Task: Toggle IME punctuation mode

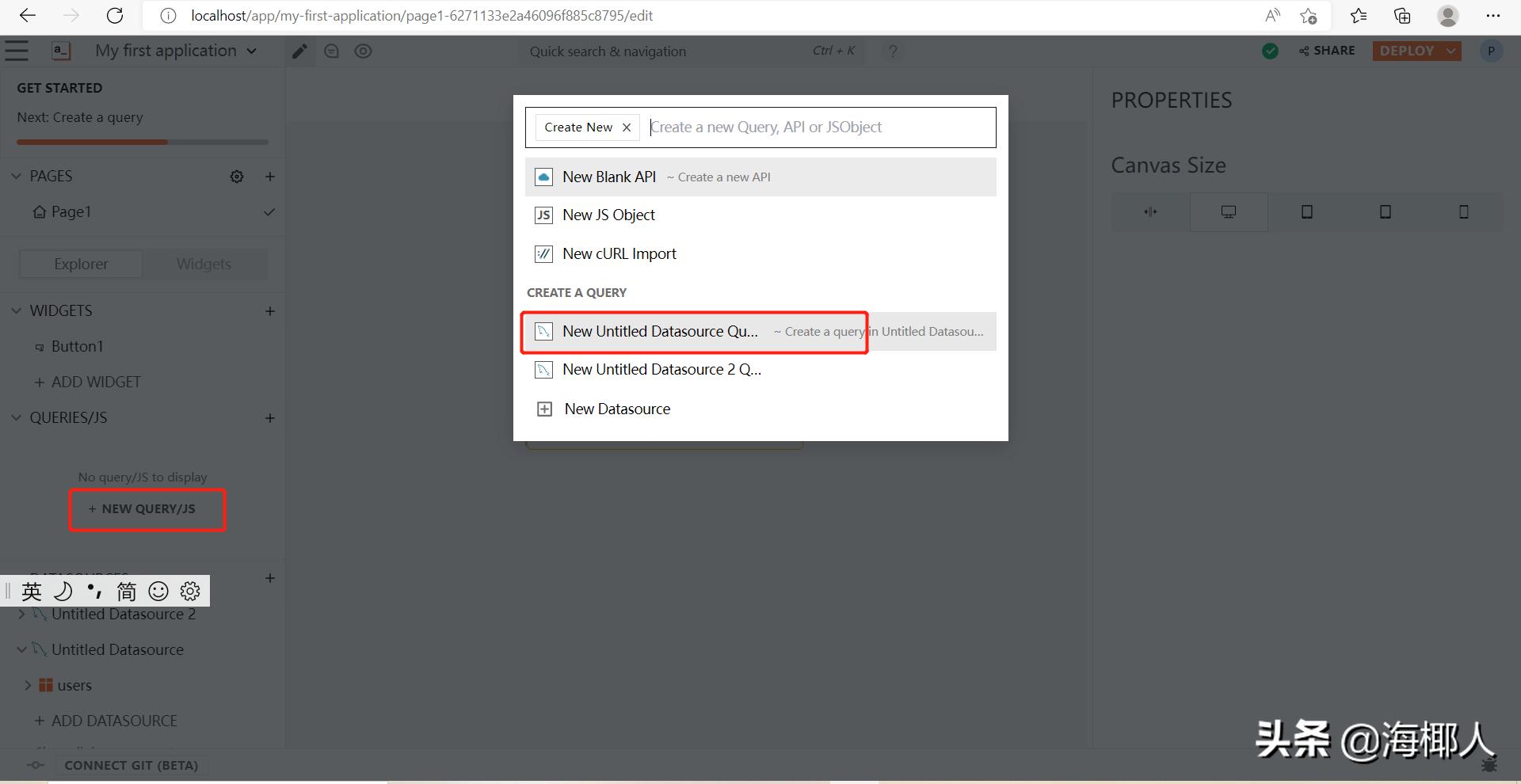Action: (95, 591)
